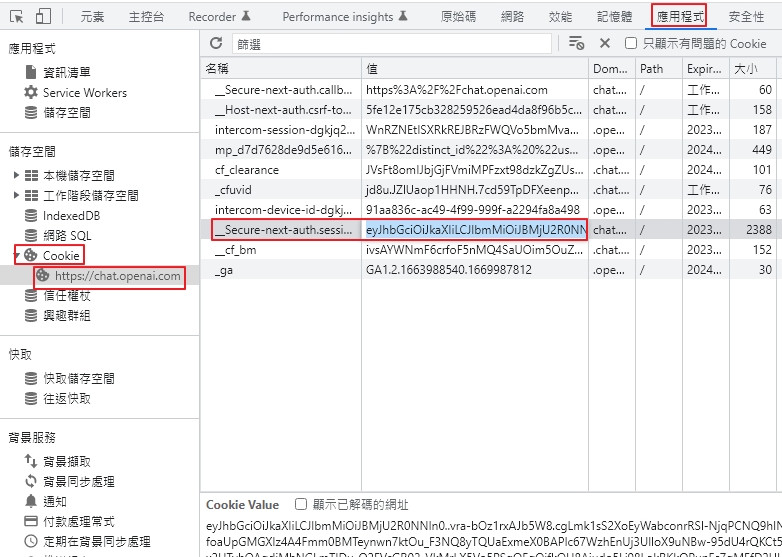Select __Secure-next-auth.session cookie name
Screen dimensions: 782x557
pos(284,230)
